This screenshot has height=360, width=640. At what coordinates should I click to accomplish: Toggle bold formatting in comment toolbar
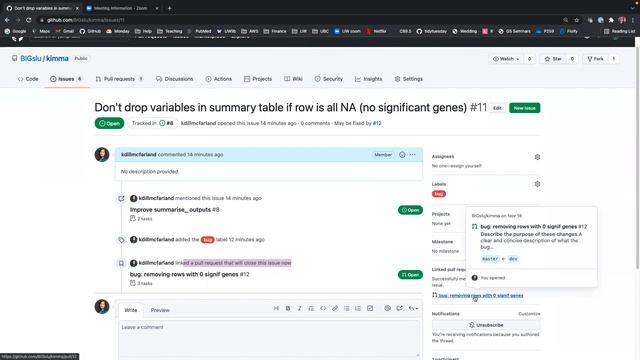pyautogui.click(x=288, y=308)
